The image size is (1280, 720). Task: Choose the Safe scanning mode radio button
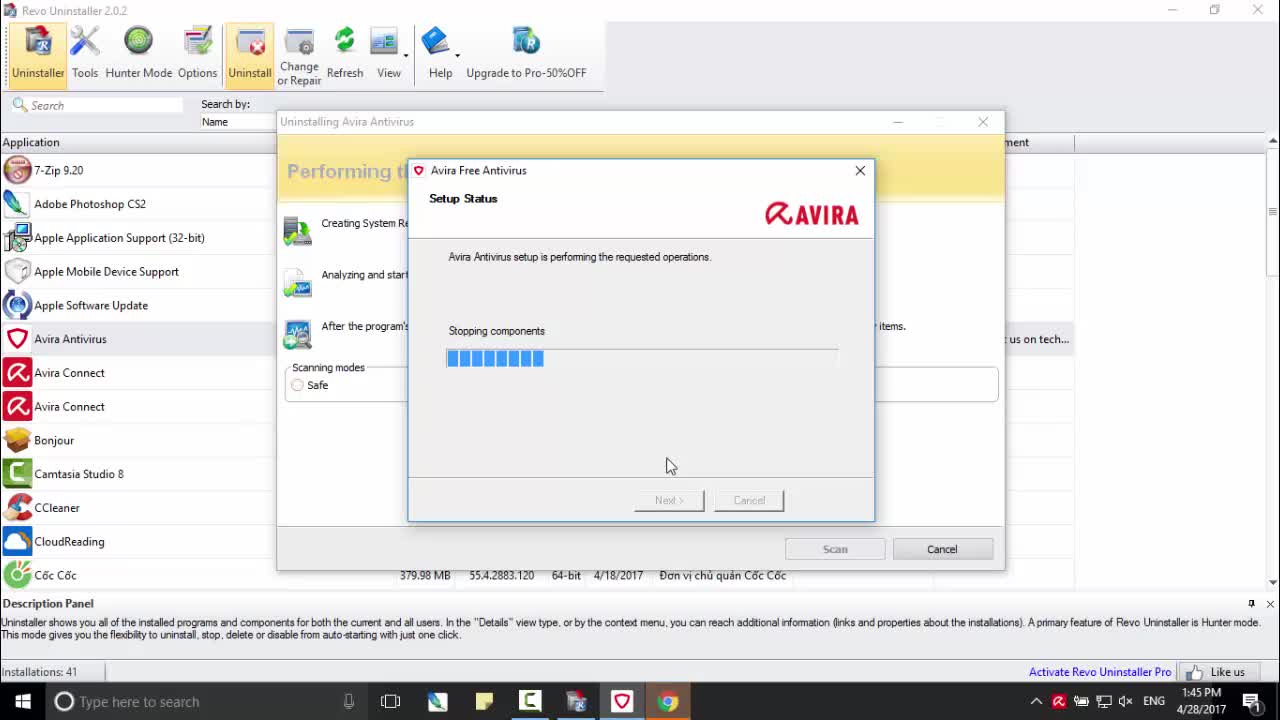[297, 385]
